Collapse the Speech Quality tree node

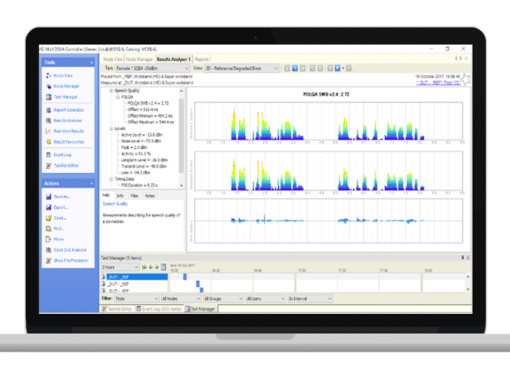coord(111,91)
